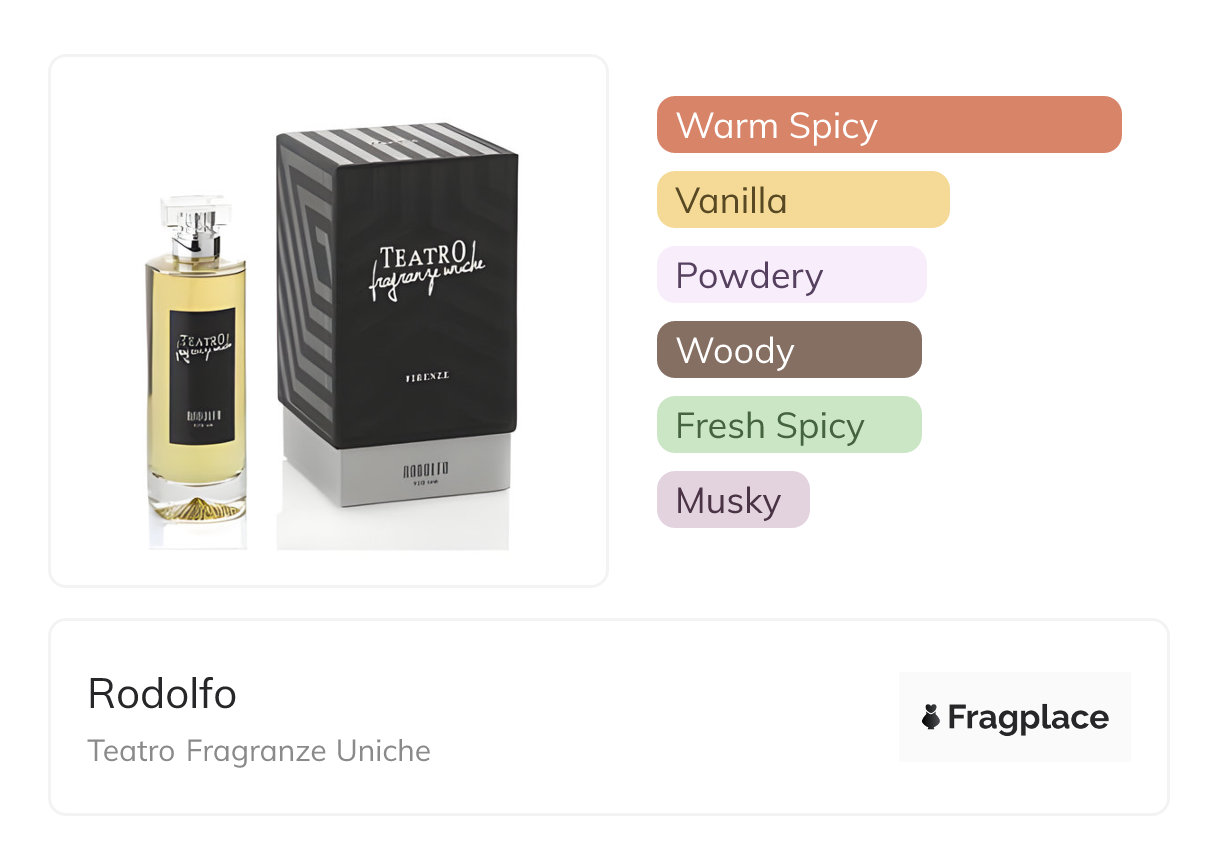Click the grey Rodolfo base of box
The image size is (1218, 864).
coord(397,463)
